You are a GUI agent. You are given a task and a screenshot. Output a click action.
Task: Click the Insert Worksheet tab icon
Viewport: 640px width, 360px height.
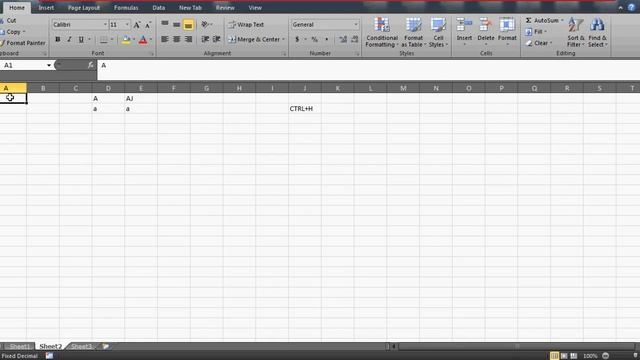pyautogui.click(x=105, y=346)
